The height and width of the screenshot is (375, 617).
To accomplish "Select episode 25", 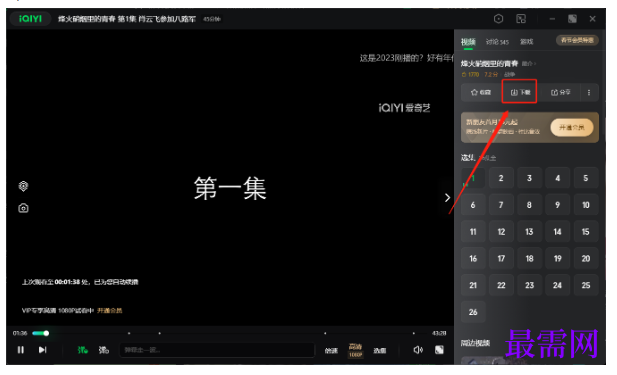I will [x=586, y=285].
